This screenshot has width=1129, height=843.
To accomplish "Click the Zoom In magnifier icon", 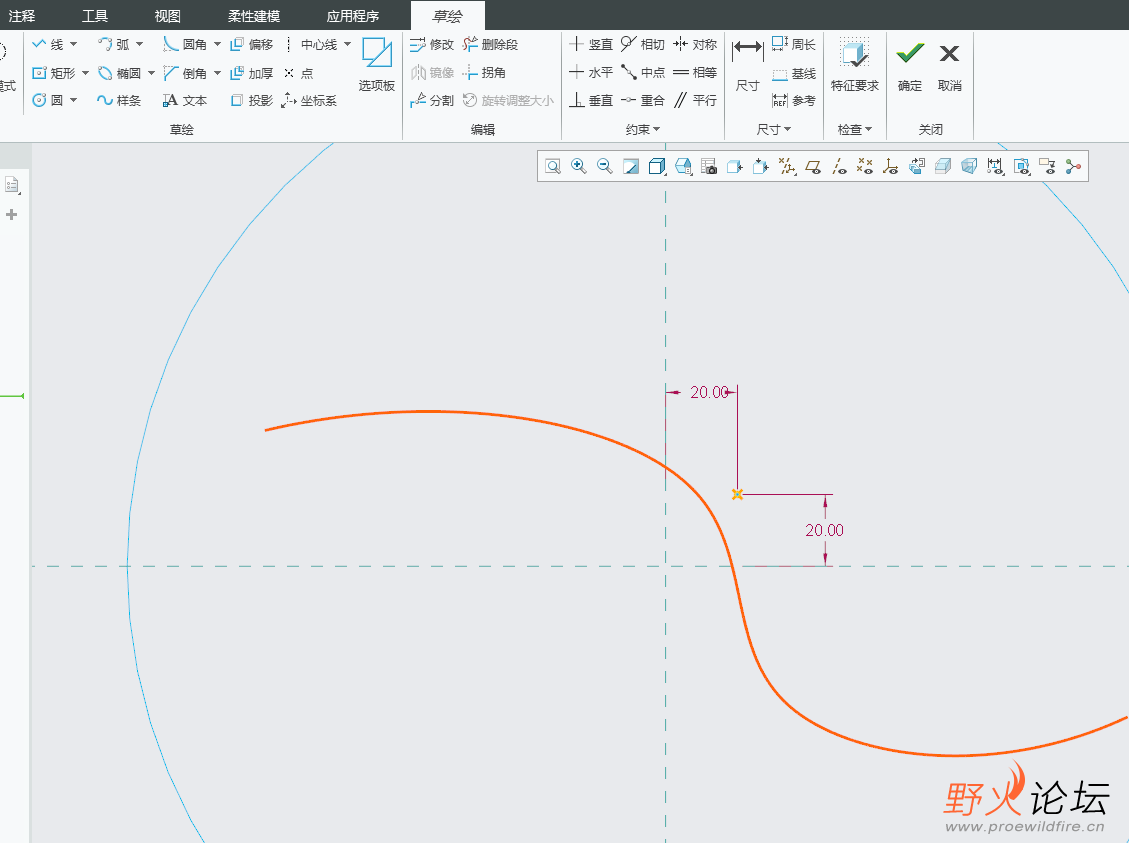I will tap(578, 166).
